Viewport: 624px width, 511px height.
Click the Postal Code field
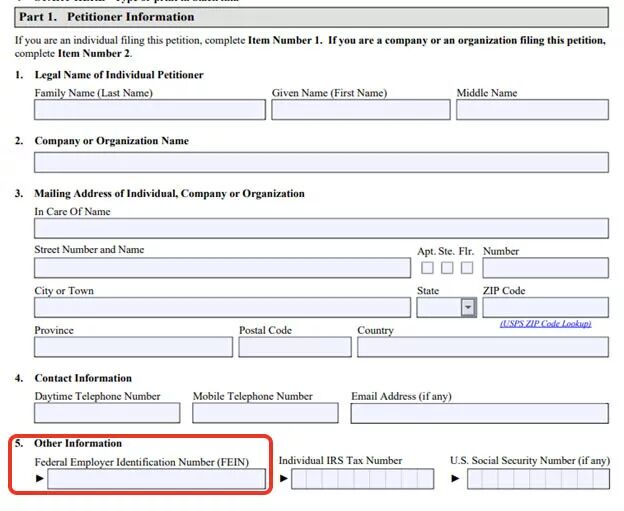coord(295,347)
